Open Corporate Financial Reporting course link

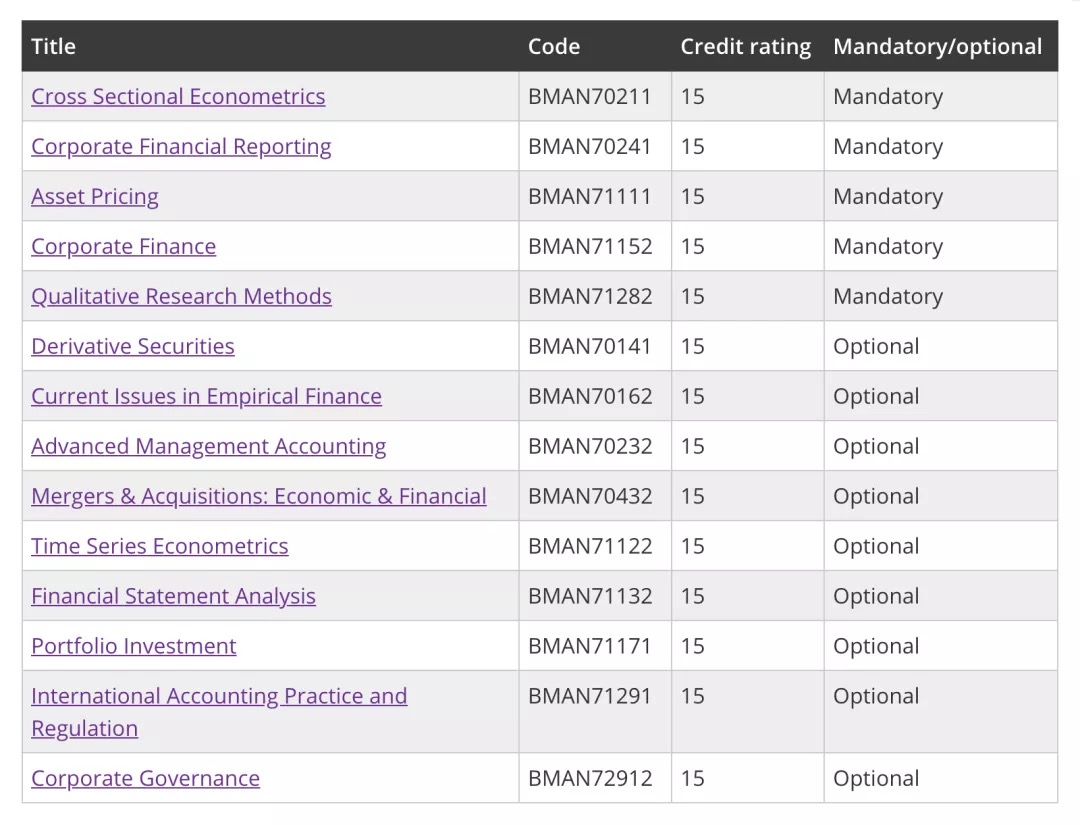pyautogui.click(x=181, y=147)
